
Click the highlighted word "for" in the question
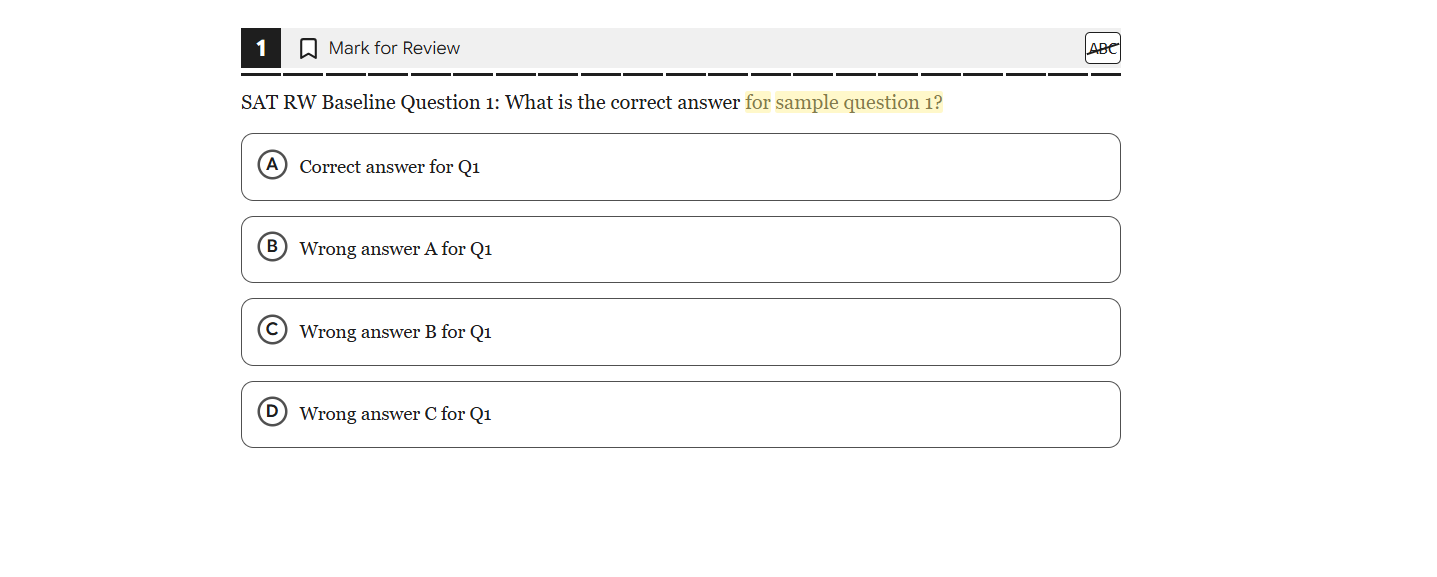pyautogui.click(x=758, y=102)
